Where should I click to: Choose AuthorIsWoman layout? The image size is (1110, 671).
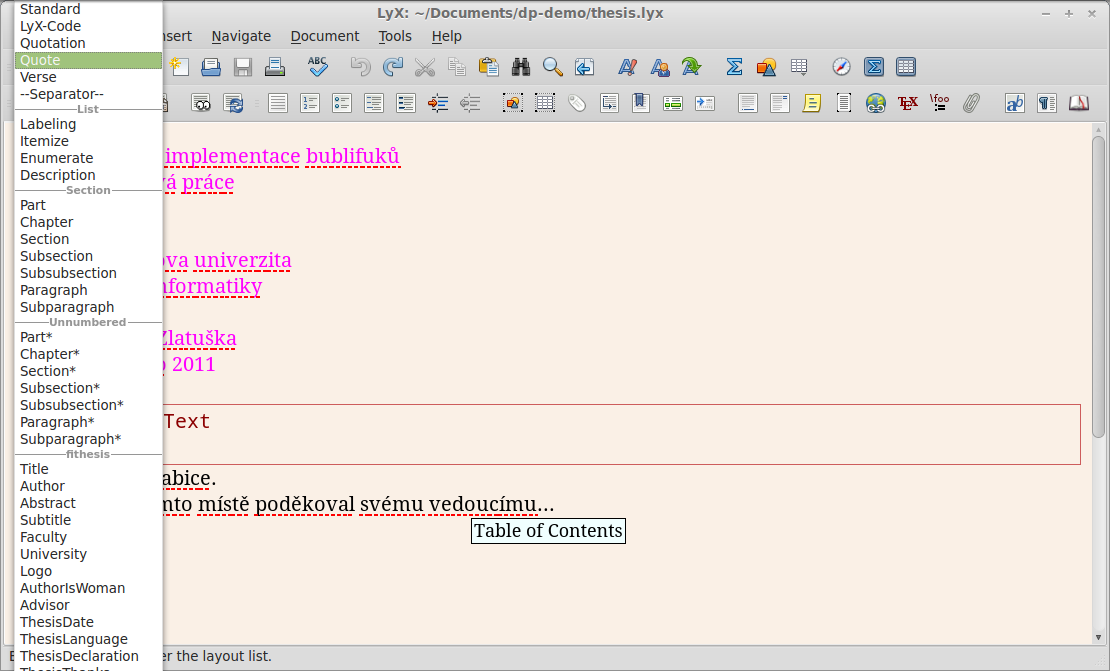pyautogui.click(x=88, y=588)
